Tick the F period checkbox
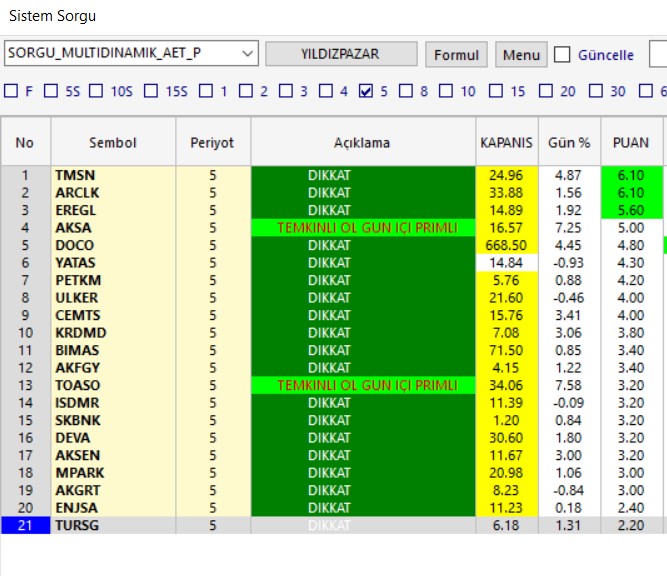Viewport: 667px width, 576px height. point(11,91)
